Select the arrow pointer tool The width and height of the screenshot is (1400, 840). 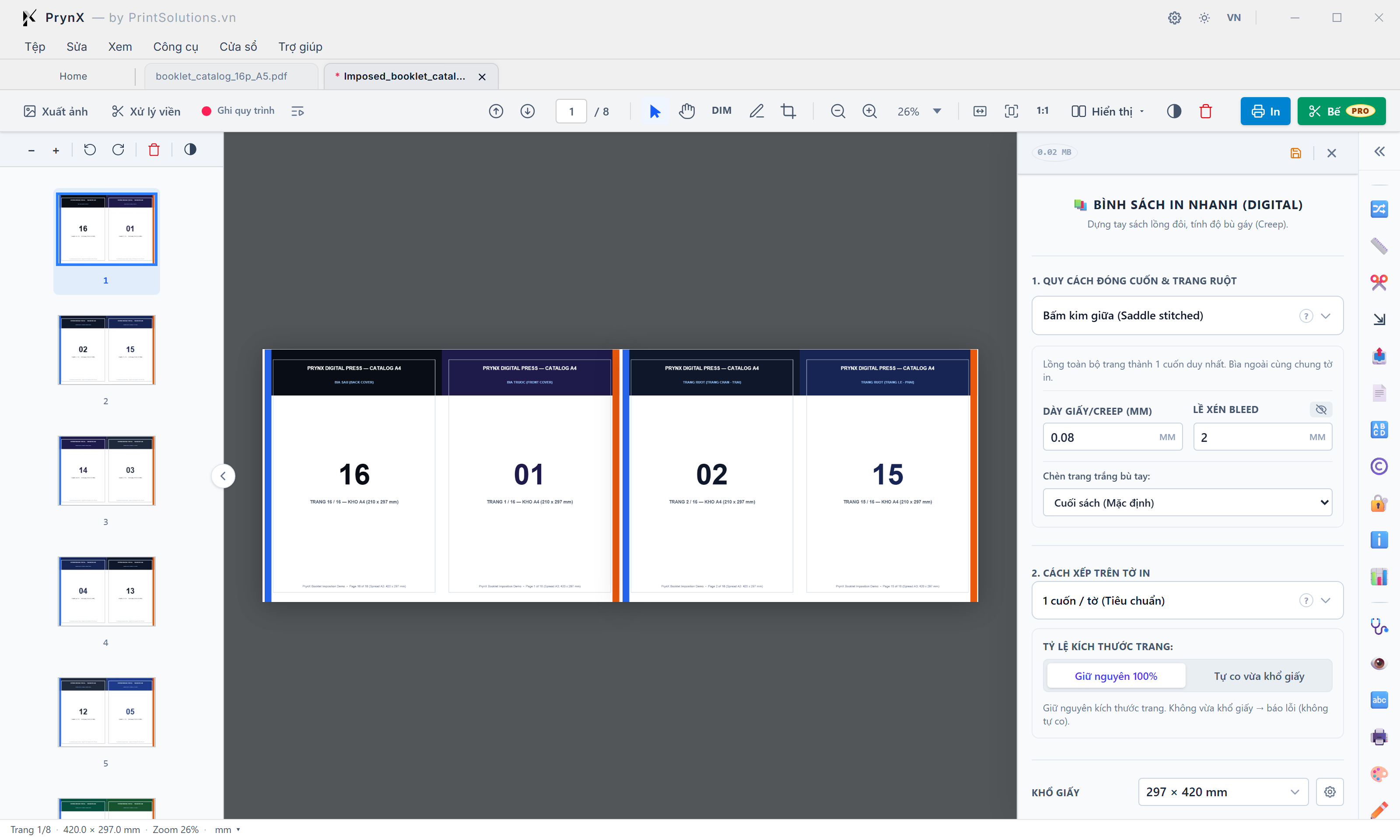click(655, 112)
